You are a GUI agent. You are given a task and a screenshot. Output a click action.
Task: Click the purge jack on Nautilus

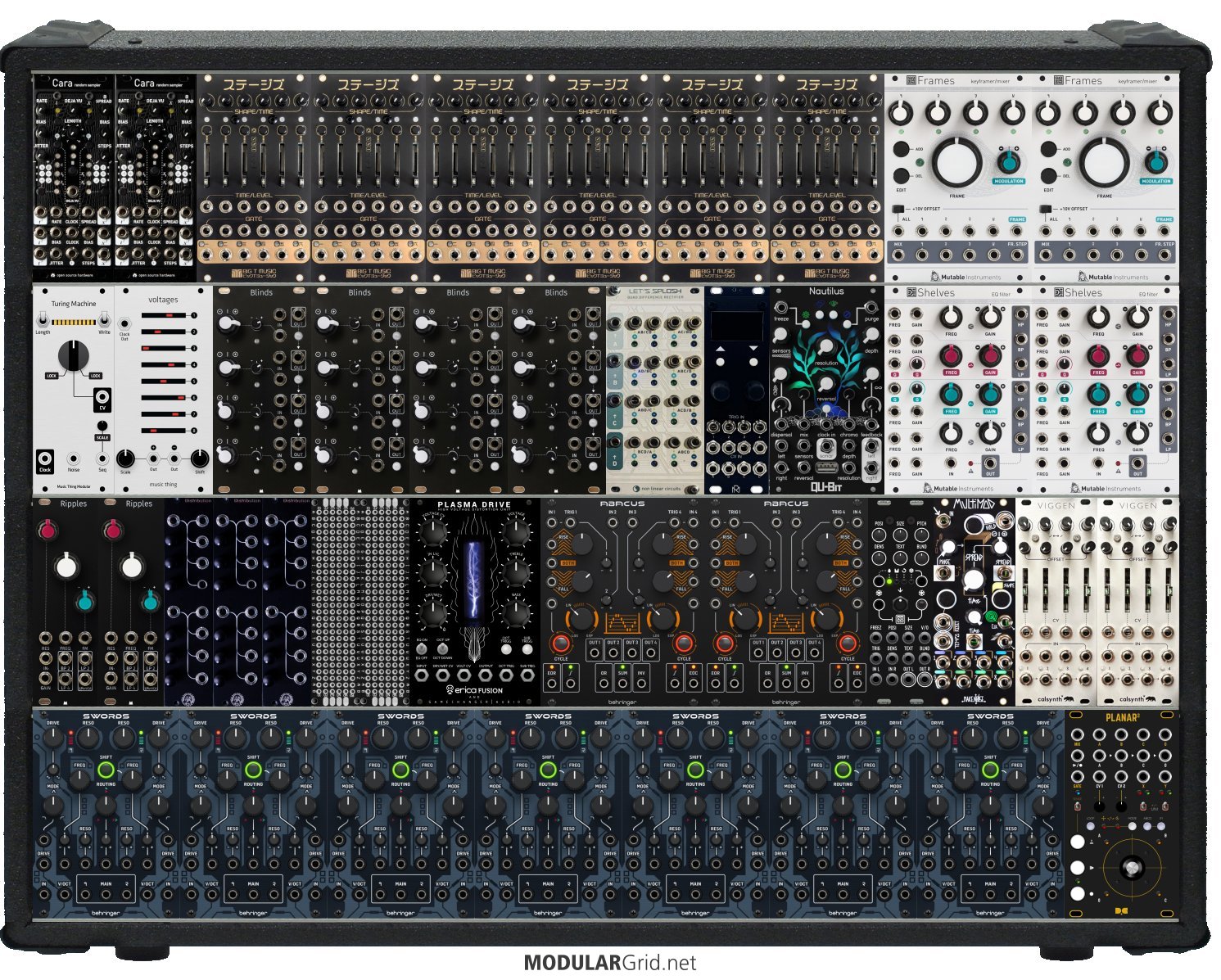pyautogui.click(x=871, y=308)
